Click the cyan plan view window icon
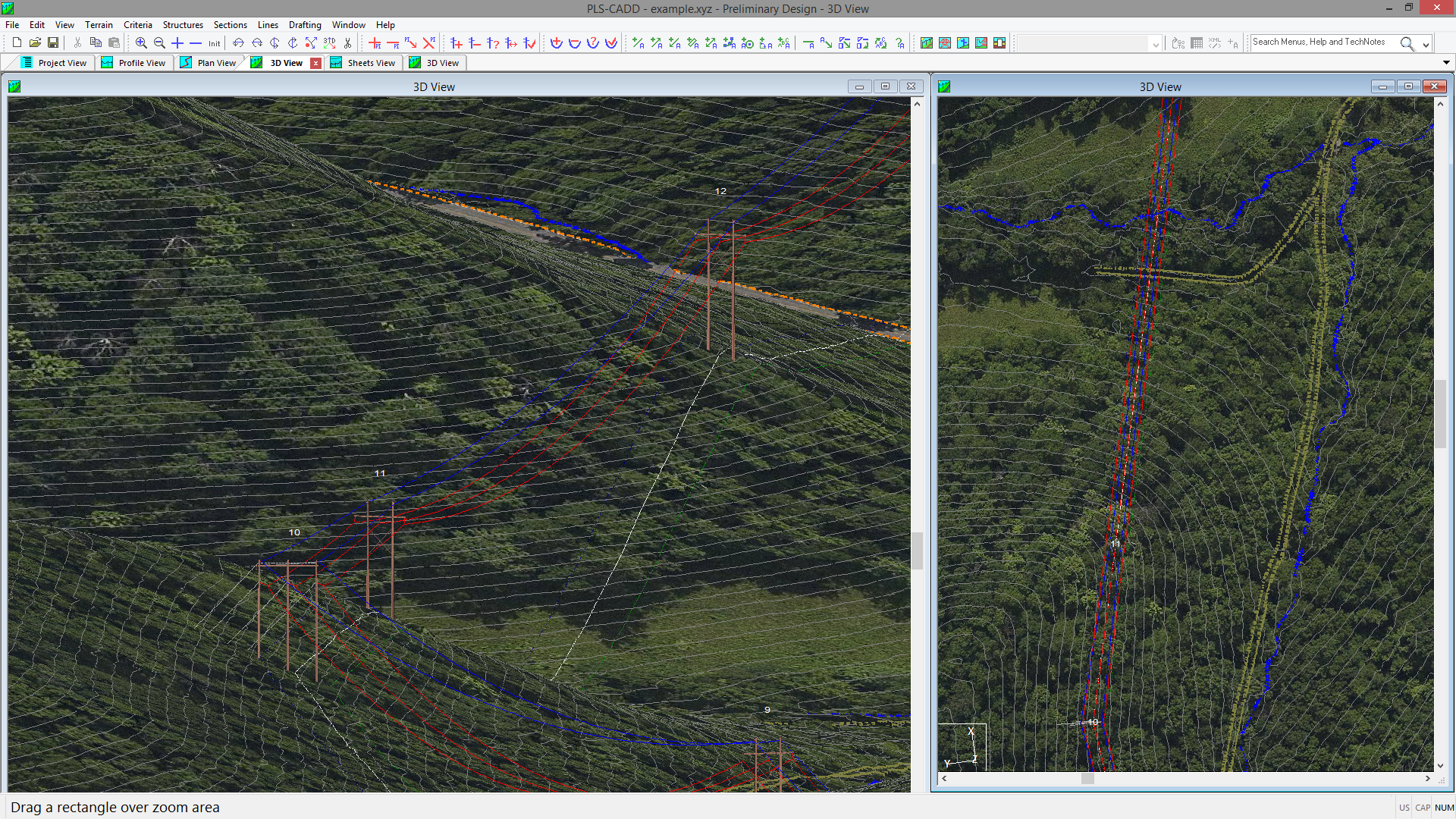The width and height of the screenshot is (1456, 819). (963, 43)
